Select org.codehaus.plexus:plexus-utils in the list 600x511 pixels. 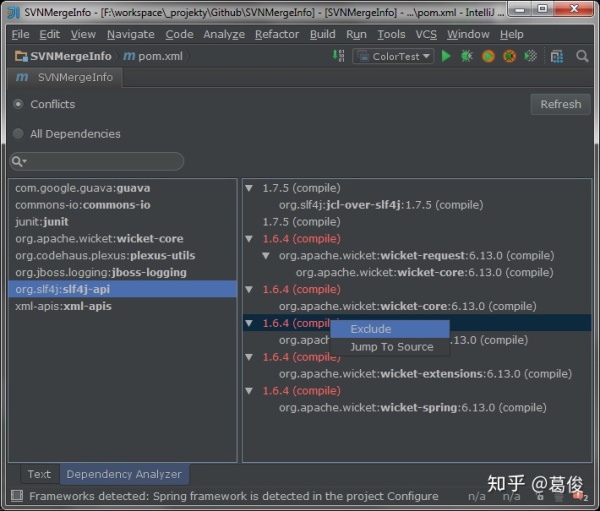pos(122,255)
